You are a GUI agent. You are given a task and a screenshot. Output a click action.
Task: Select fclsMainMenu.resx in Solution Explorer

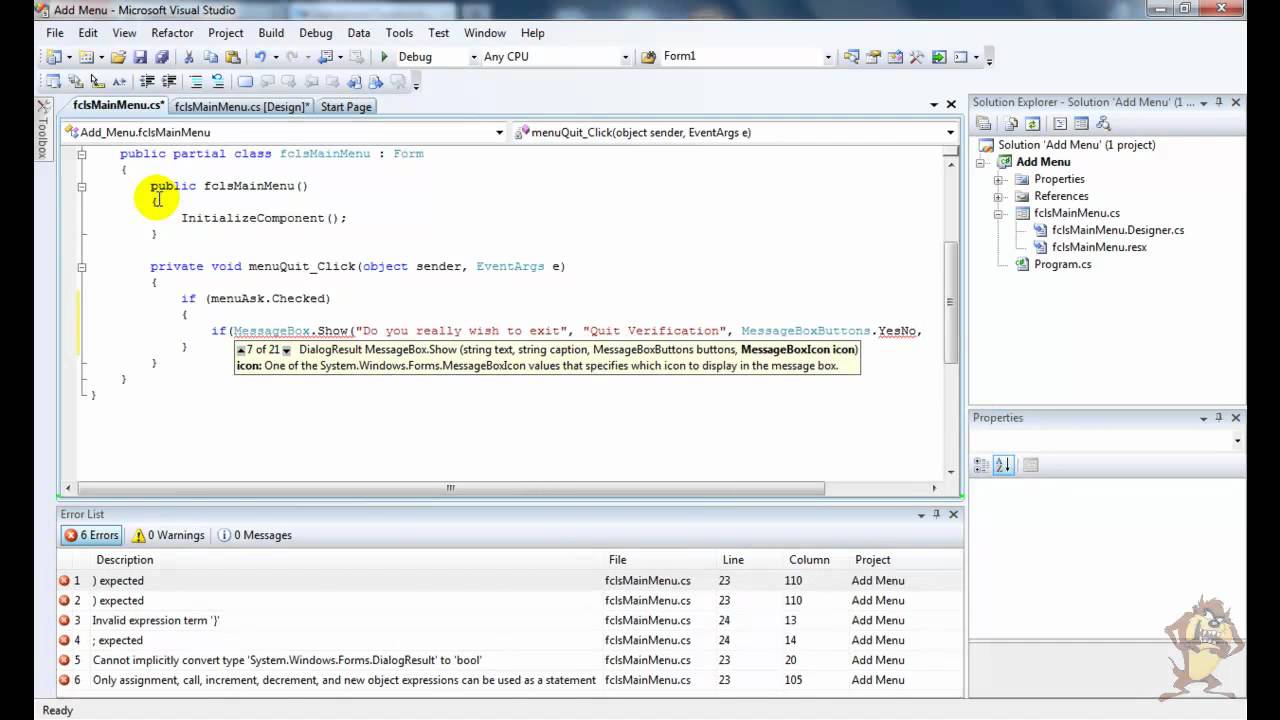point(1098,247)
